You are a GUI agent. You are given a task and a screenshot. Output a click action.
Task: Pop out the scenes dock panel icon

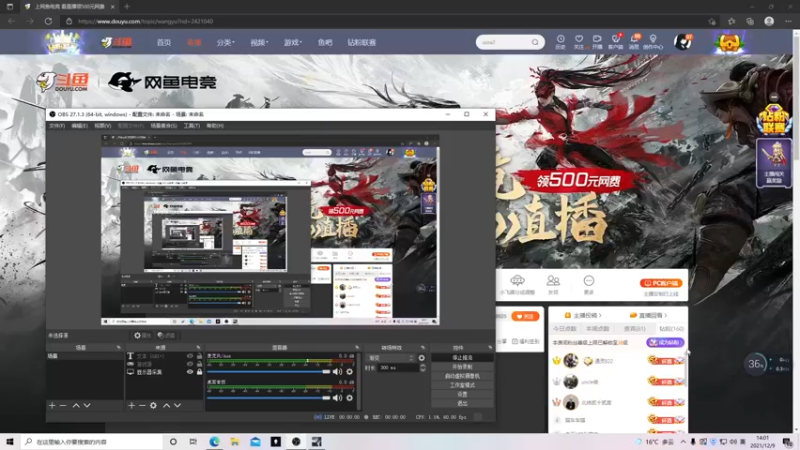point(119,347)
